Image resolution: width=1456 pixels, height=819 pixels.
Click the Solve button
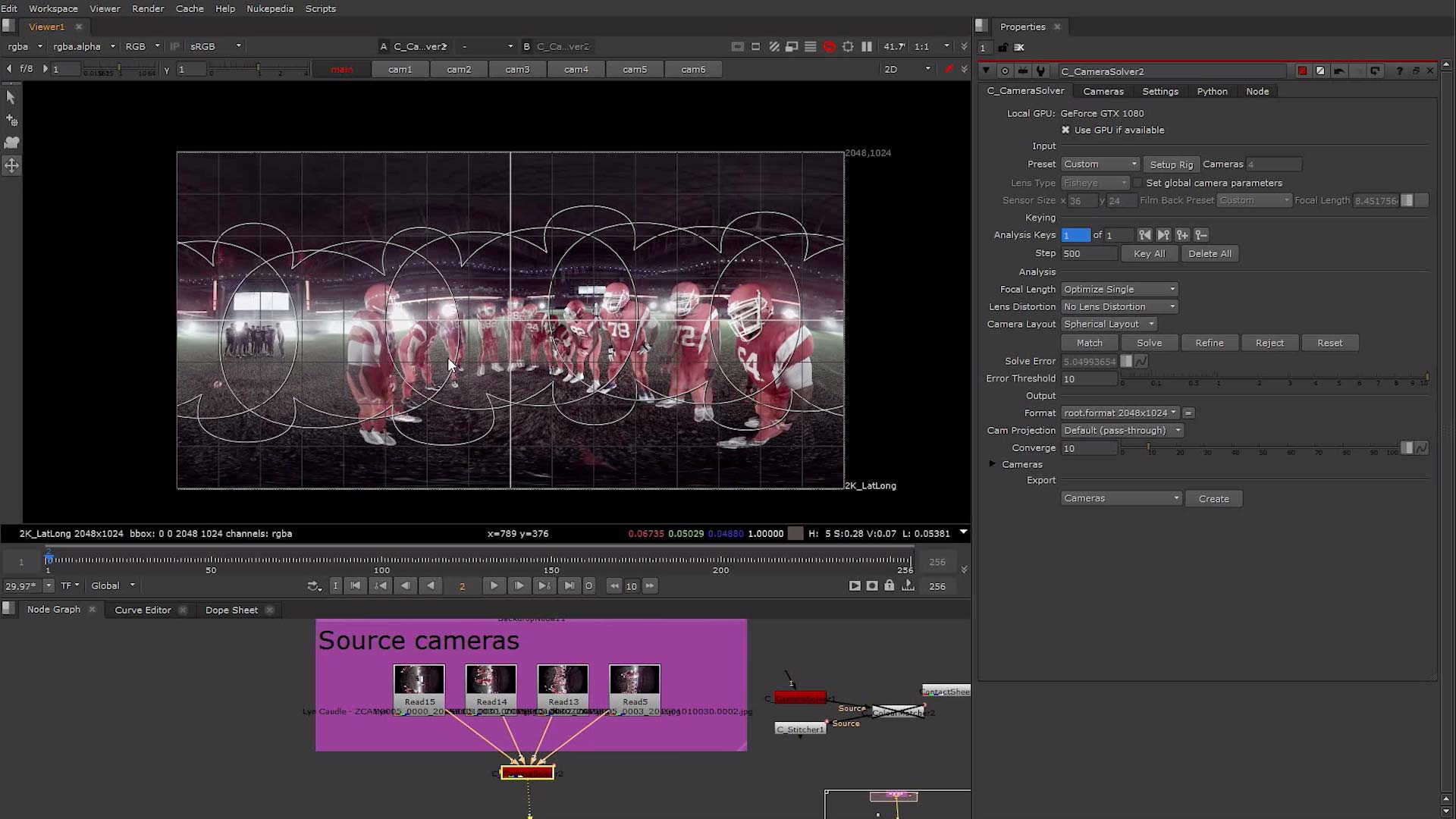coord(1149,344)
